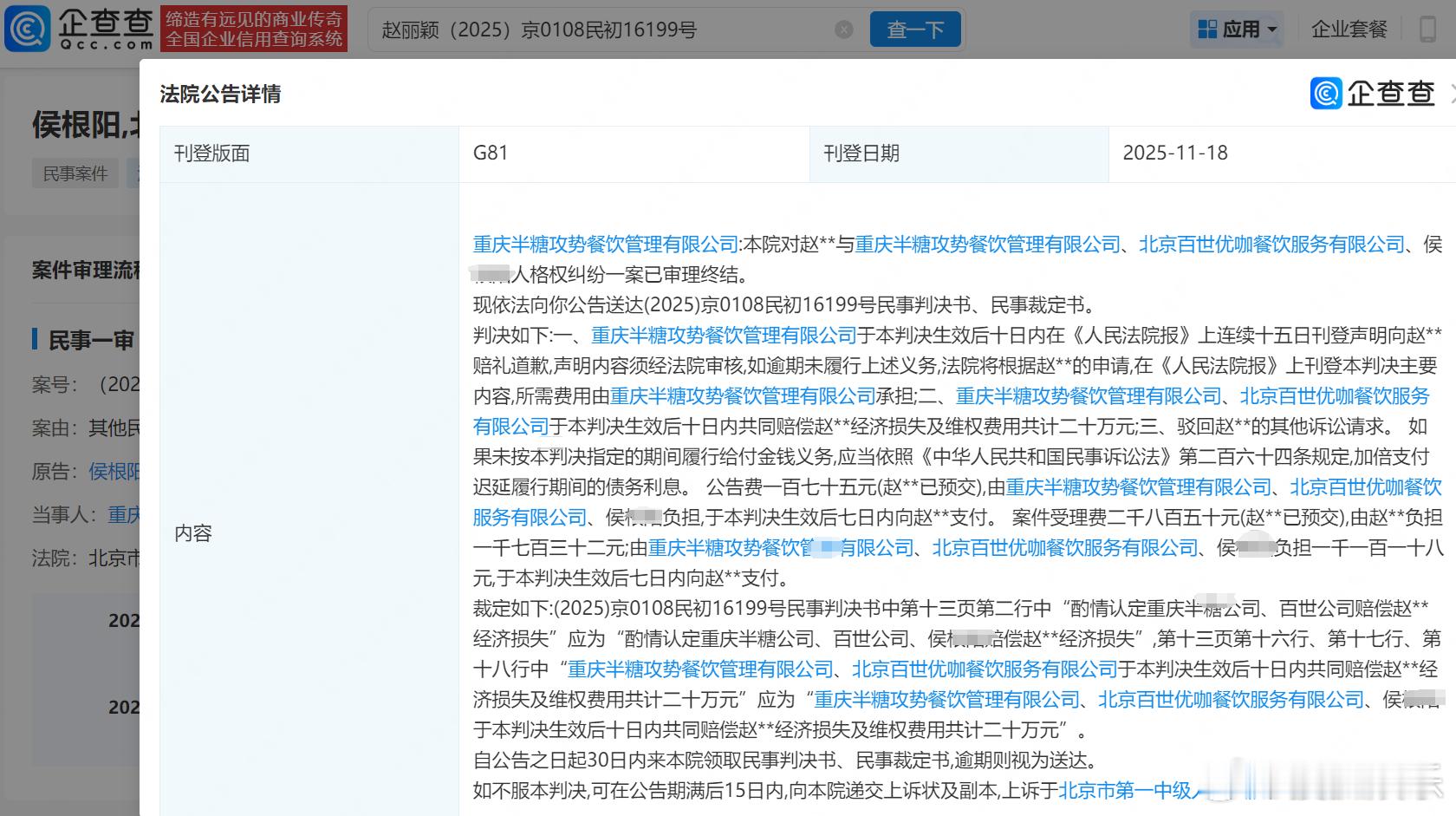
Task: Open the 企查查 logo in the top bar
Action: coord(79,29)
